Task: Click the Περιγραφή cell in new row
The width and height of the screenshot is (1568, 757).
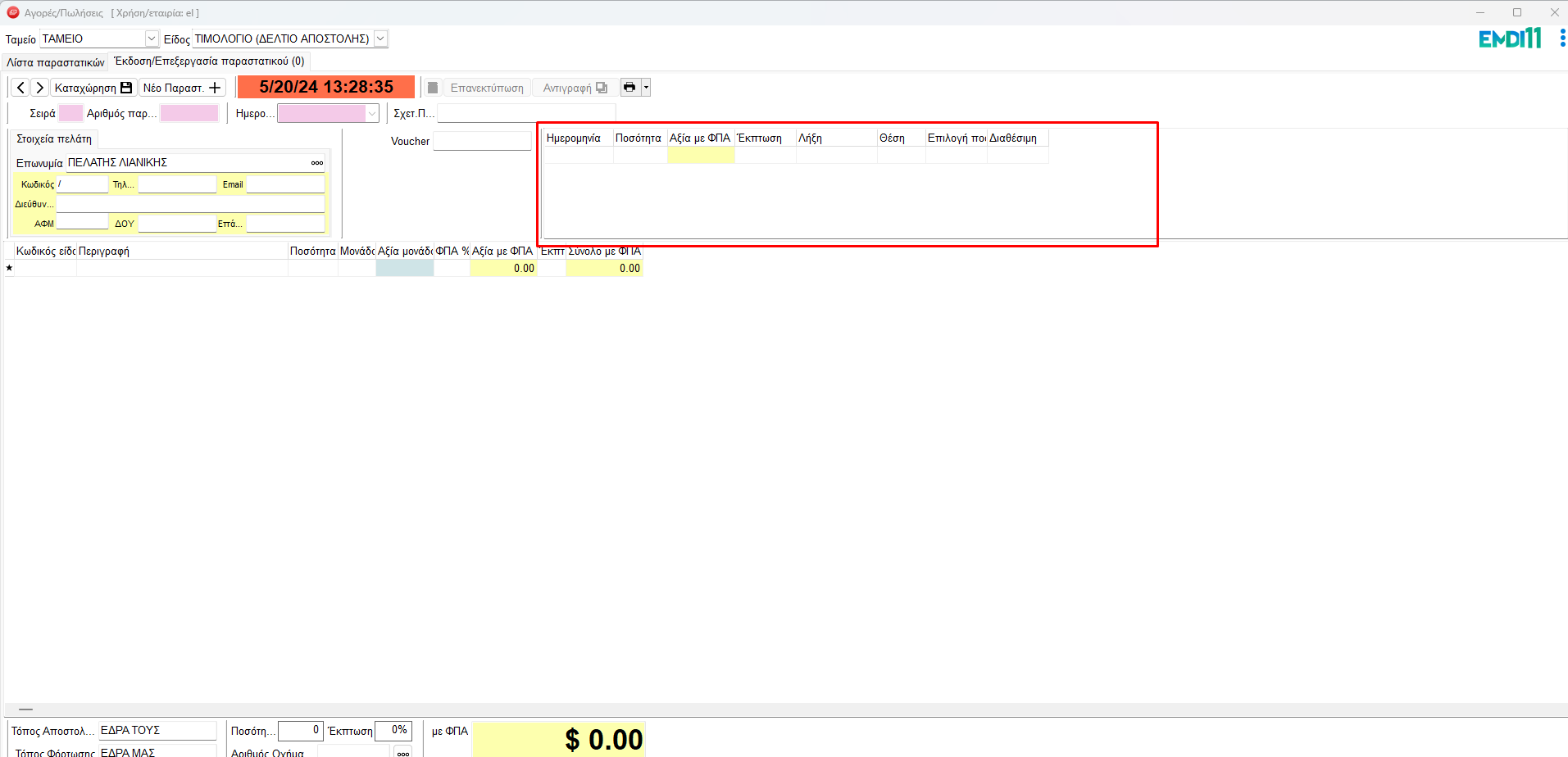Action: (182, 268)
